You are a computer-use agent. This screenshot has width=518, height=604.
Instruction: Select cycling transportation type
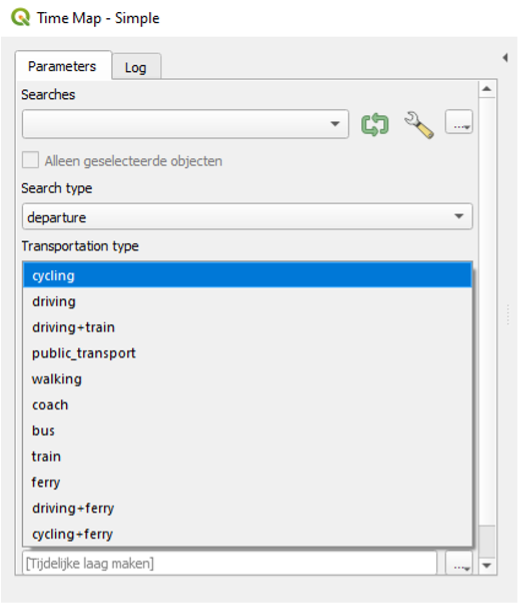tap(247, 275)
